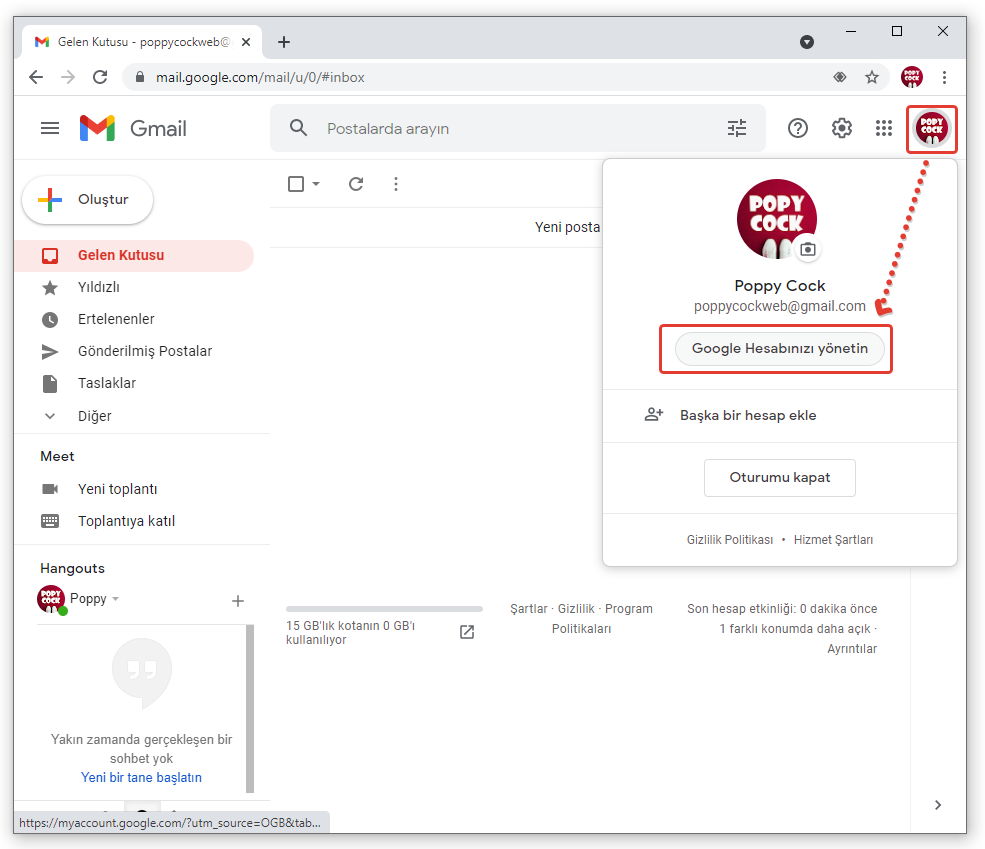The image size is (985, 849).
Task: Open the Support help icon
Action: pyautogui.click(x=798, y=128)
